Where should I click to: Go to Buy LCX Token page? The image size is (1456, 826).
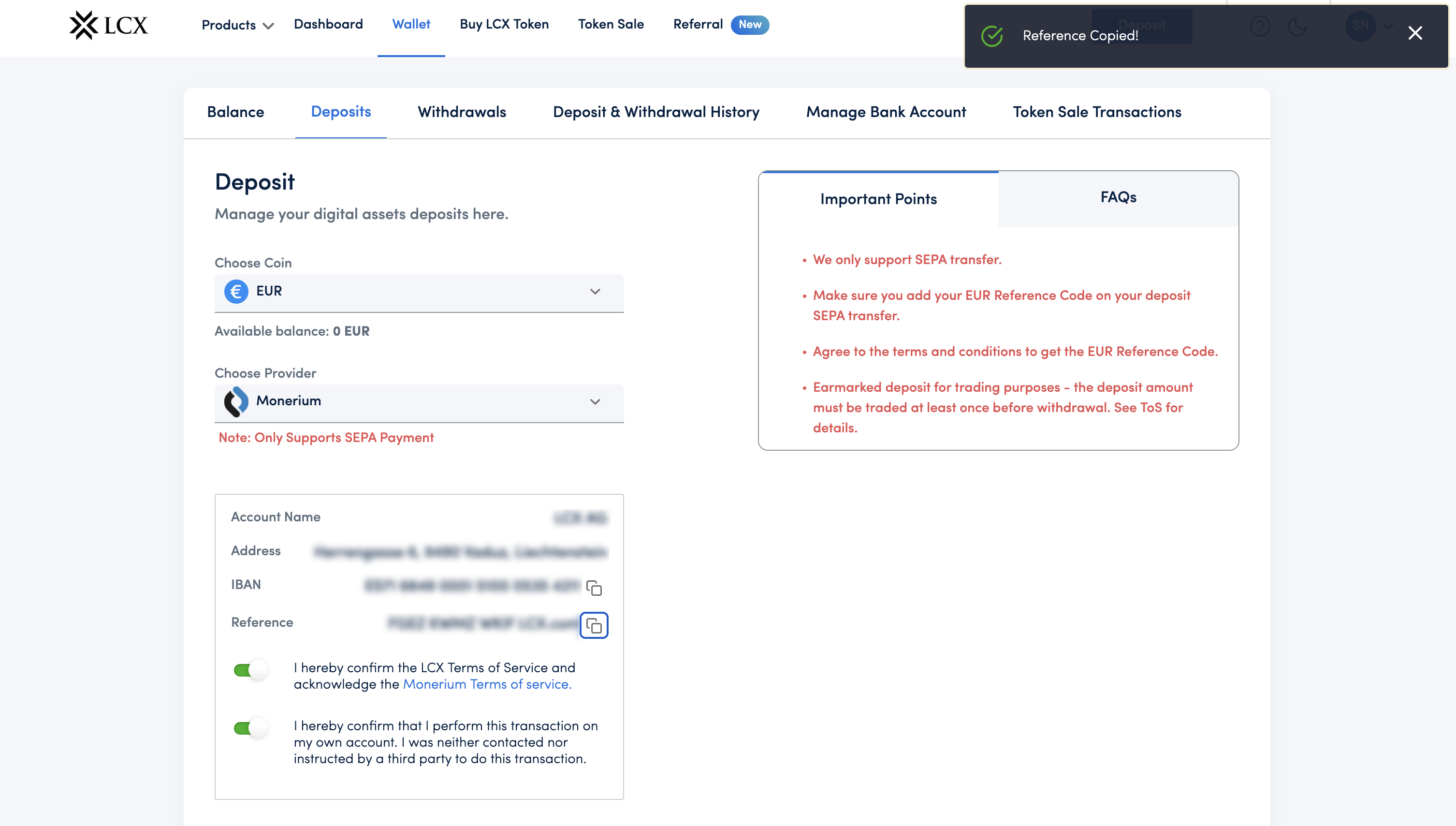[504, 24]
